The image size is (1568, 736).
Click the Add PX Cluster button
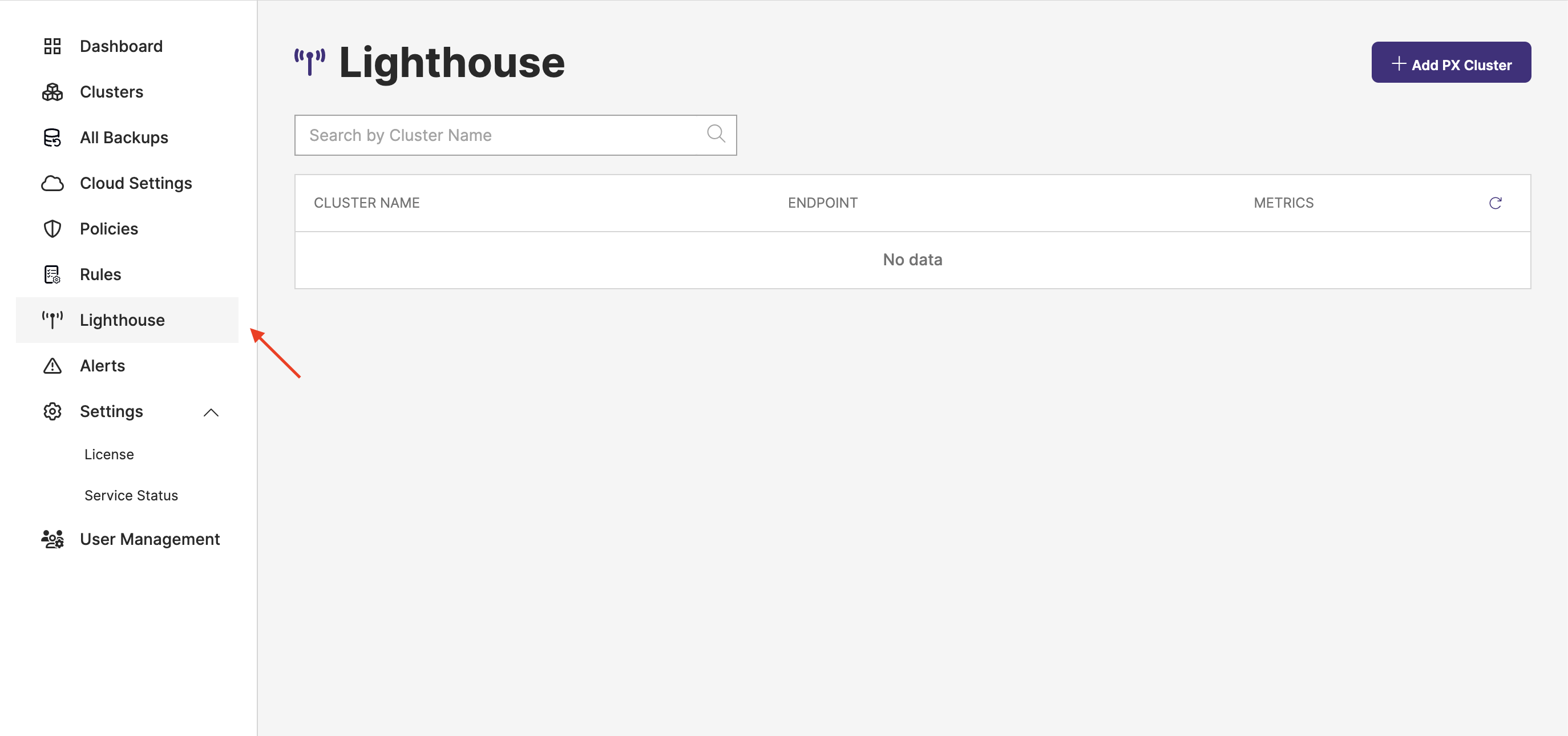pyautogui.click(x=1451, y=62)
